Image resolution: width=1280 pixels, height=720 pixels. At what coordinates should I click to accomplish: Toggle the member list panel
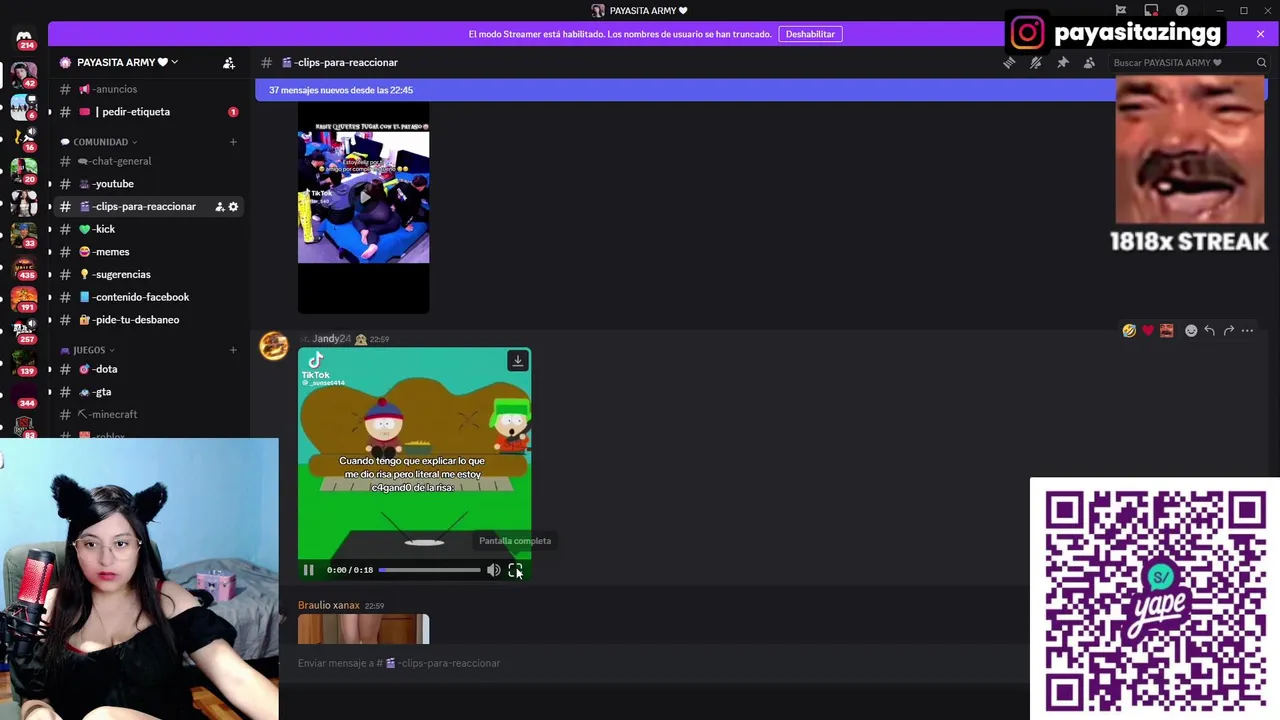tap(1089, 62)
